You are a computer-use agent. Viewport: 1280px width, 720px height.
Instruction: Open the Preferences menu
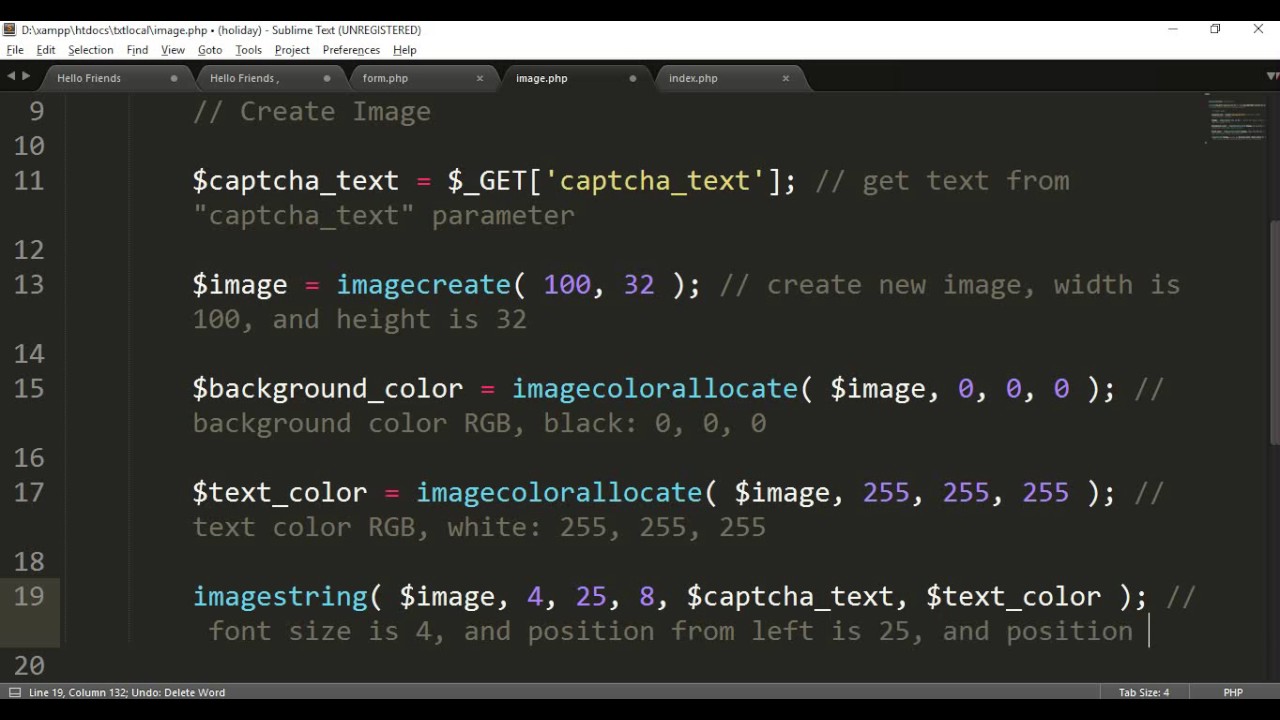(x=351, y=50)
